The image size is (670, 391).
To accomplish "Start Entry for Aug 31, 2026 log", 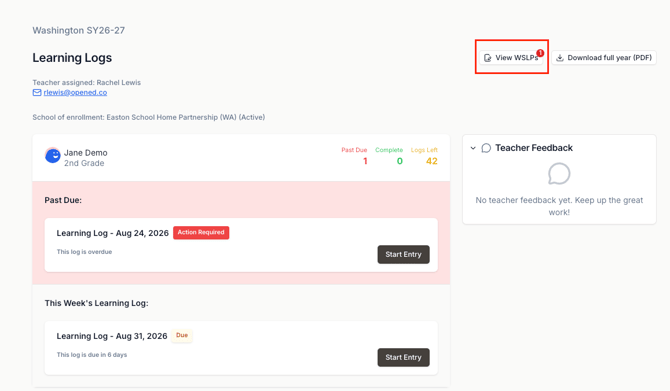I will tap(403, 357).
